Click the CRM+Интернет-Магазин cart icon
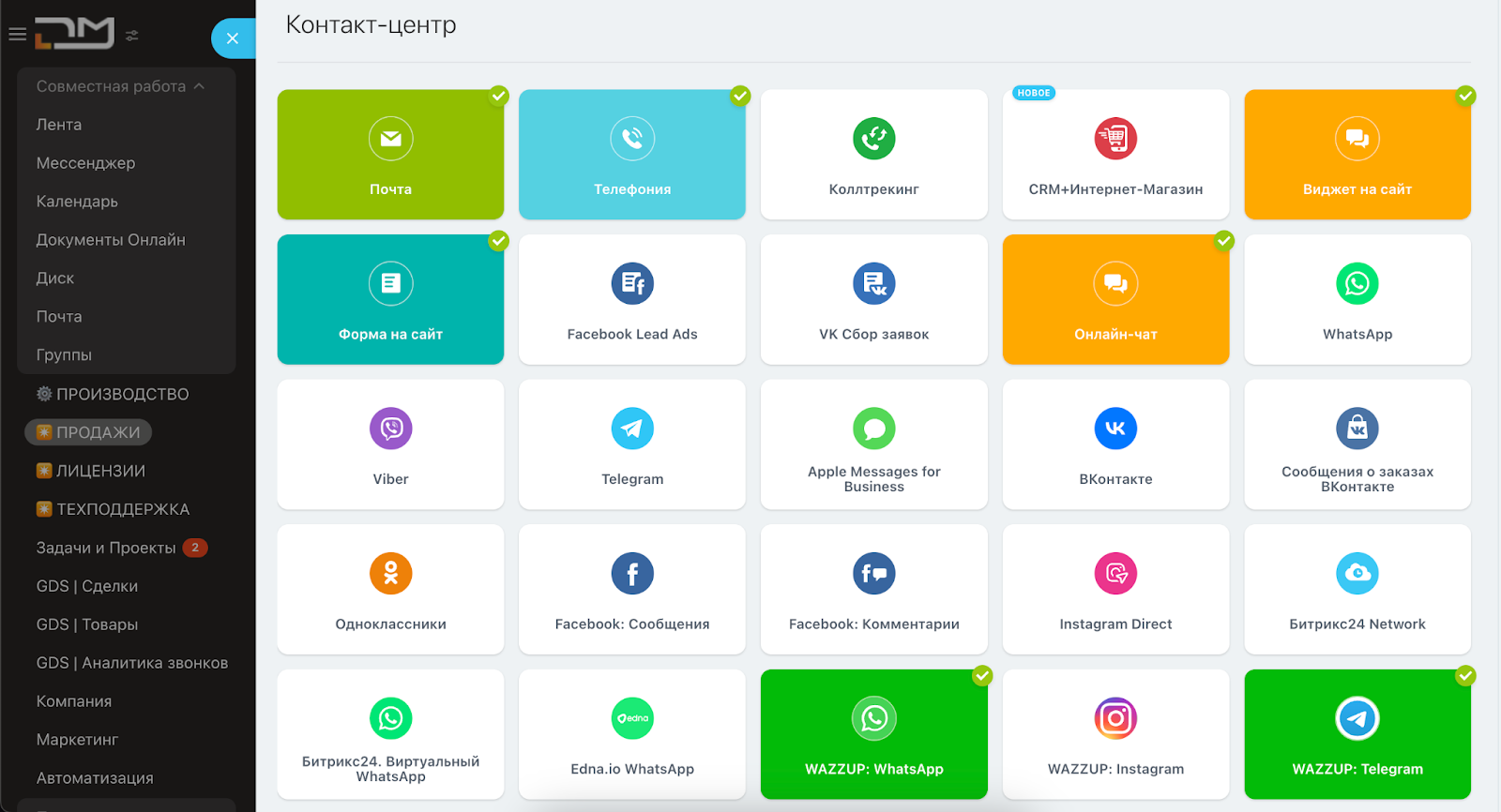Screen dimensions: 1501x812 pyautogui.click(x=1115, y=139)
